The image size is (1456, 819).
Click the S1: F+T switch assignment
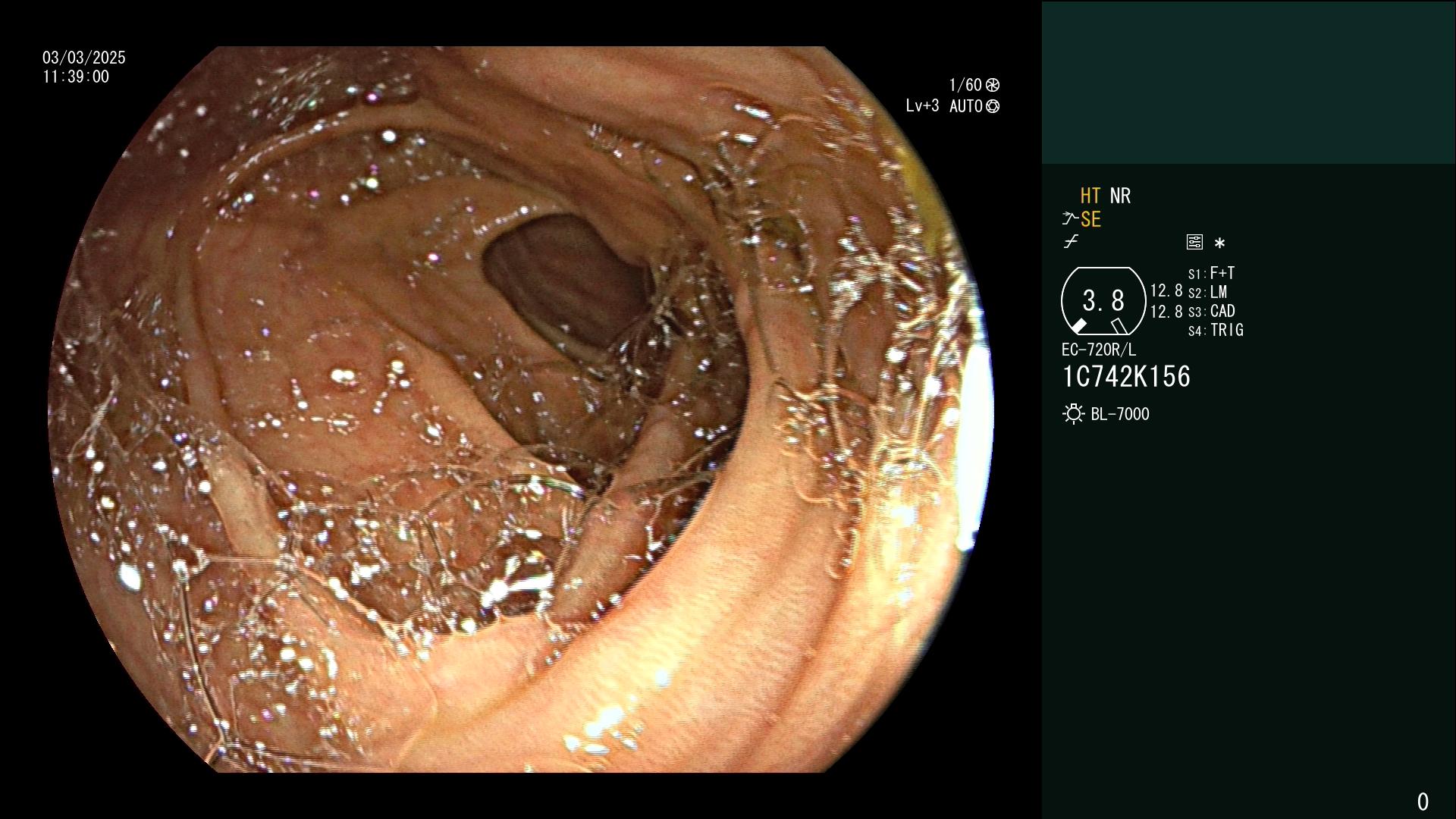point(1211,273)
